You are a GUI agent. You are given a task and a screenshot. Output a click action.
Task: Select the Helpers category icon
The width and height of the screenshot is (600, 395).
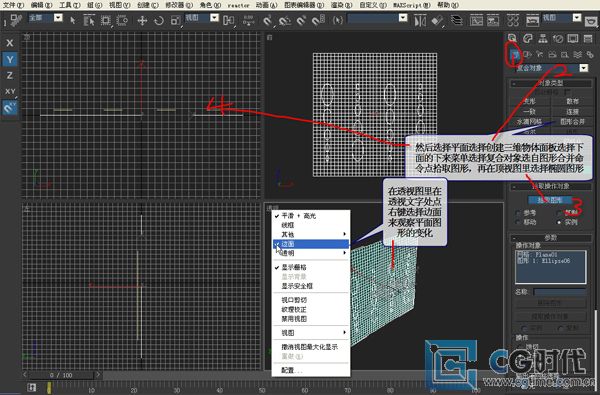click(x=564, y=55)
